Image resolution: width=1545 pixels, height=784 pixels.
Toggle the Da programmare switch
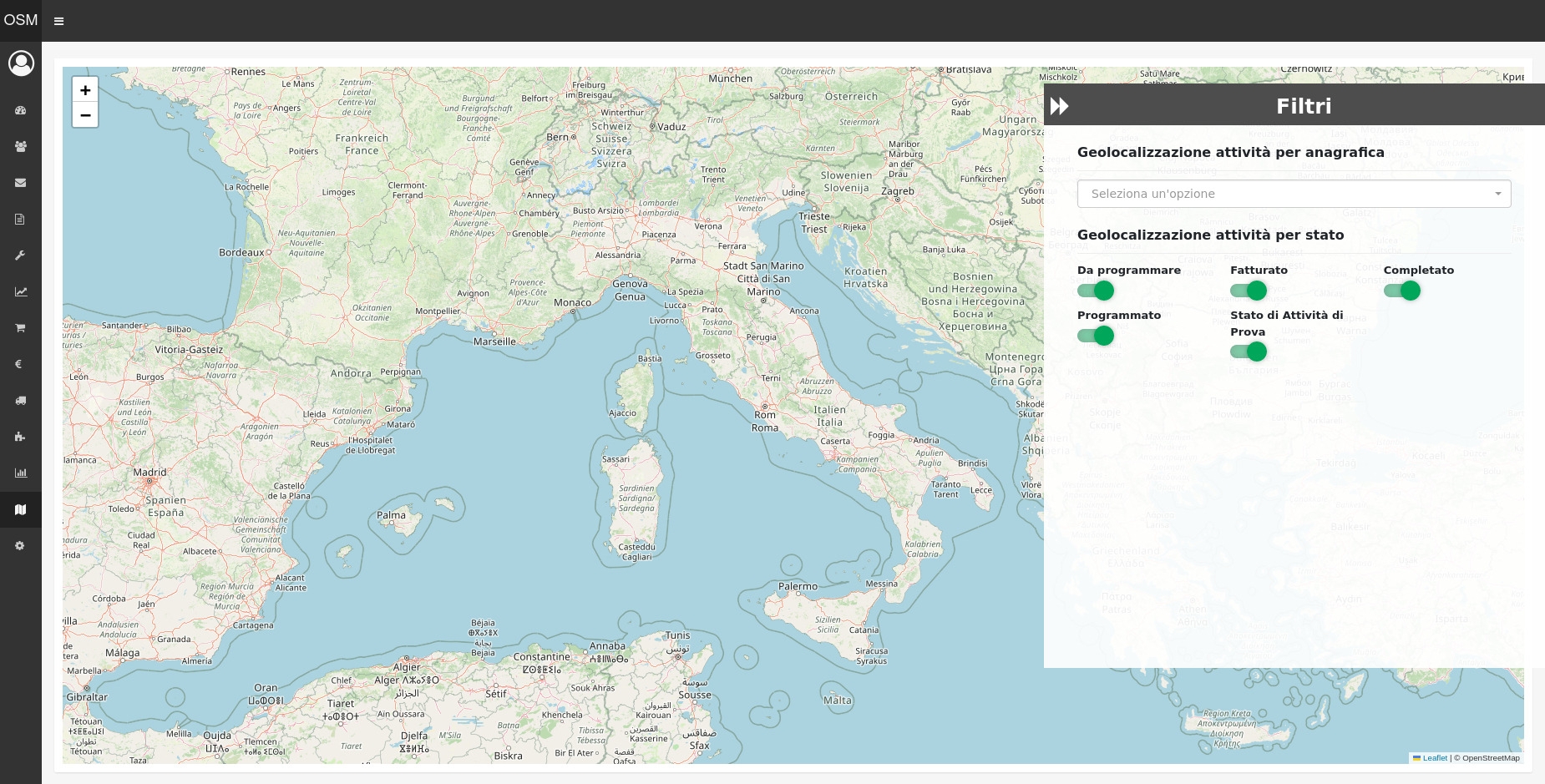click(1095, 291)
